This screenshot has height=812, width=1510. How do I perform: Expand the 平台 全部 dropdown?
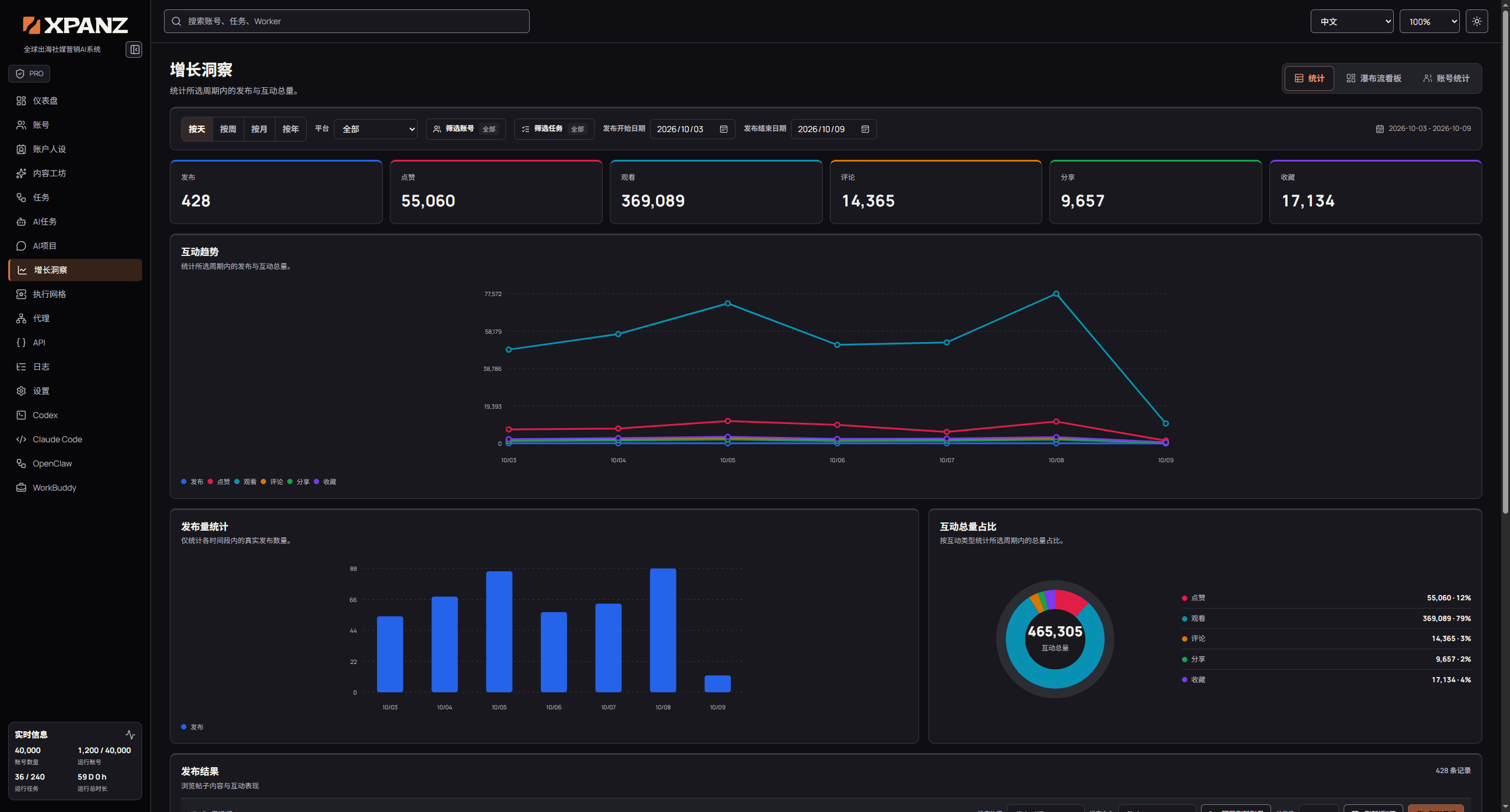[x=376, y=129]
